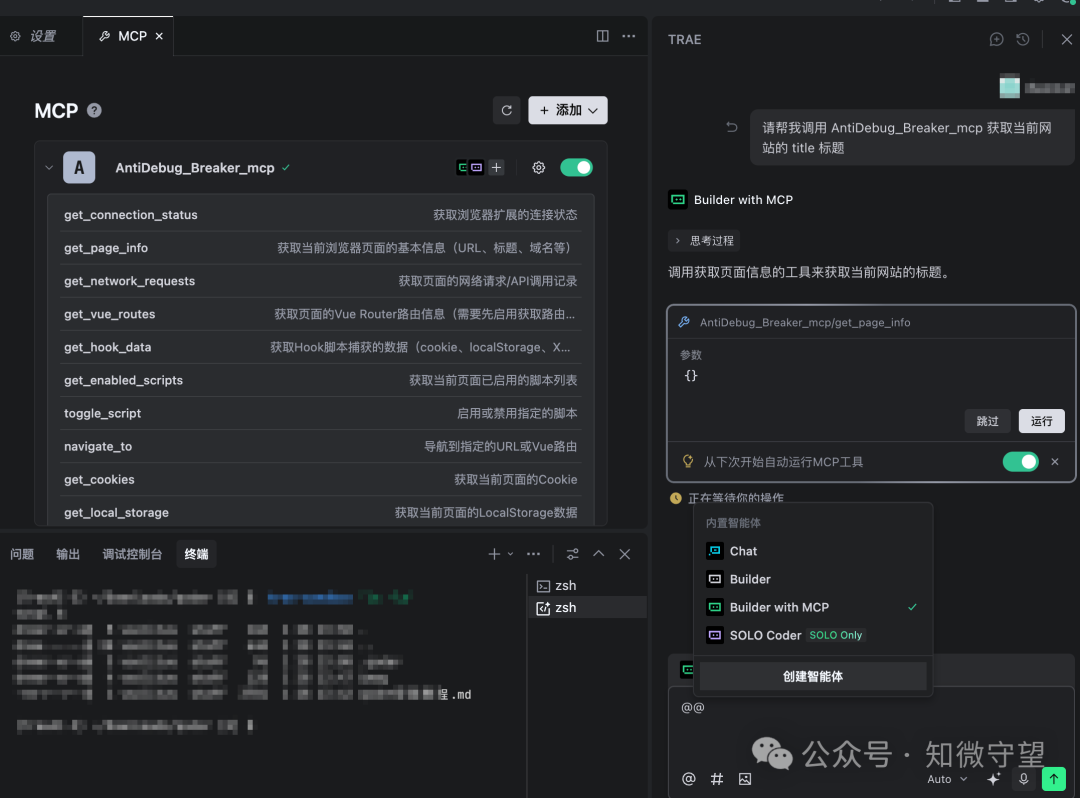
Task: Collapse the AntiDebug_Breaker_mcp server entry
Action: (49, 167)
